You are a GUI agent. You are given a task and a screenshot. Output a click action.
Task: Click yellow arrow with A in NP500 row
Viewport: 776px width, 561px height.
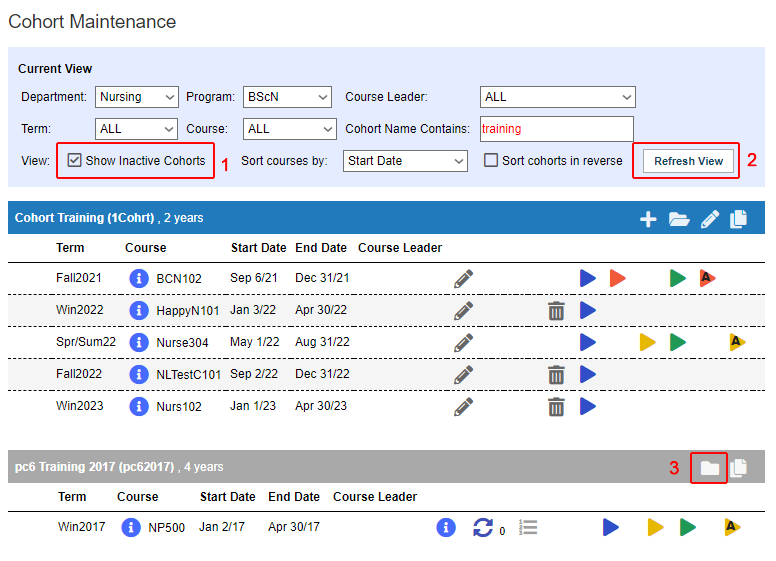click(732, 527)
